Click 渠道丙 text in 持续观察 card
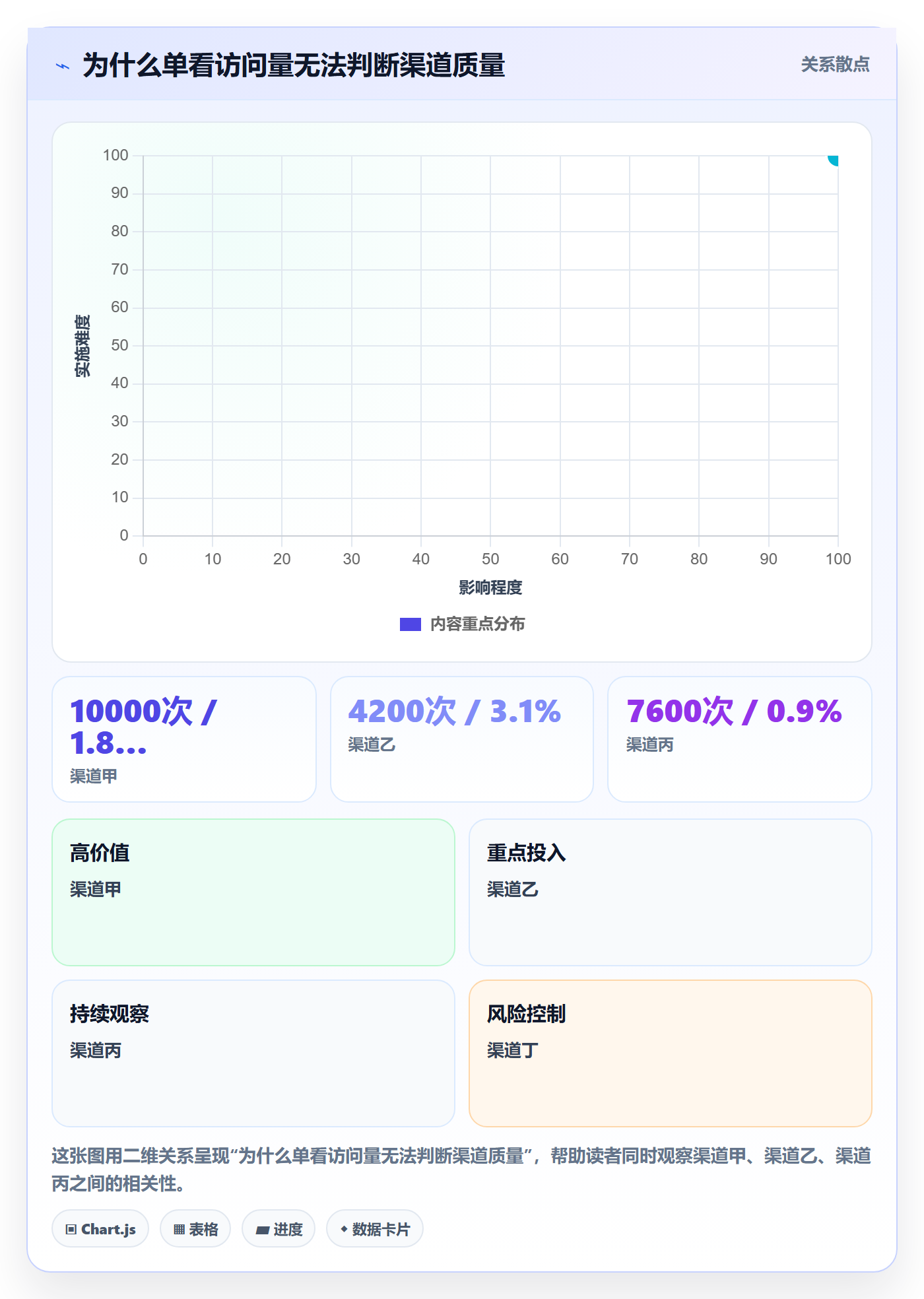Screen dimensions: 924x1299 (x=96, y=1050)
